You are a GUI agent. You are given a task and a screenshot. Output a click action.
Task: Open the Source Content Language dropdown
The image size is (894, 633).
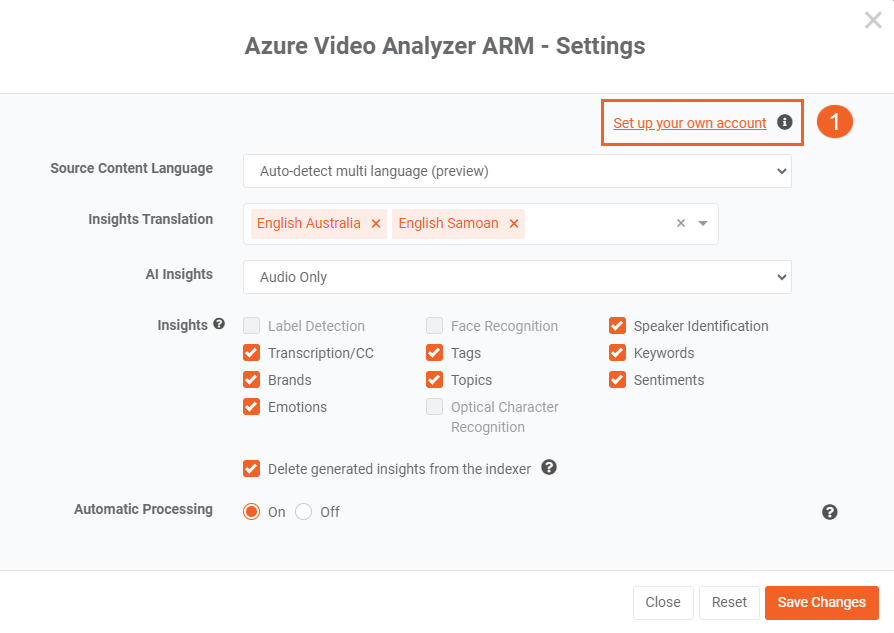517,171
